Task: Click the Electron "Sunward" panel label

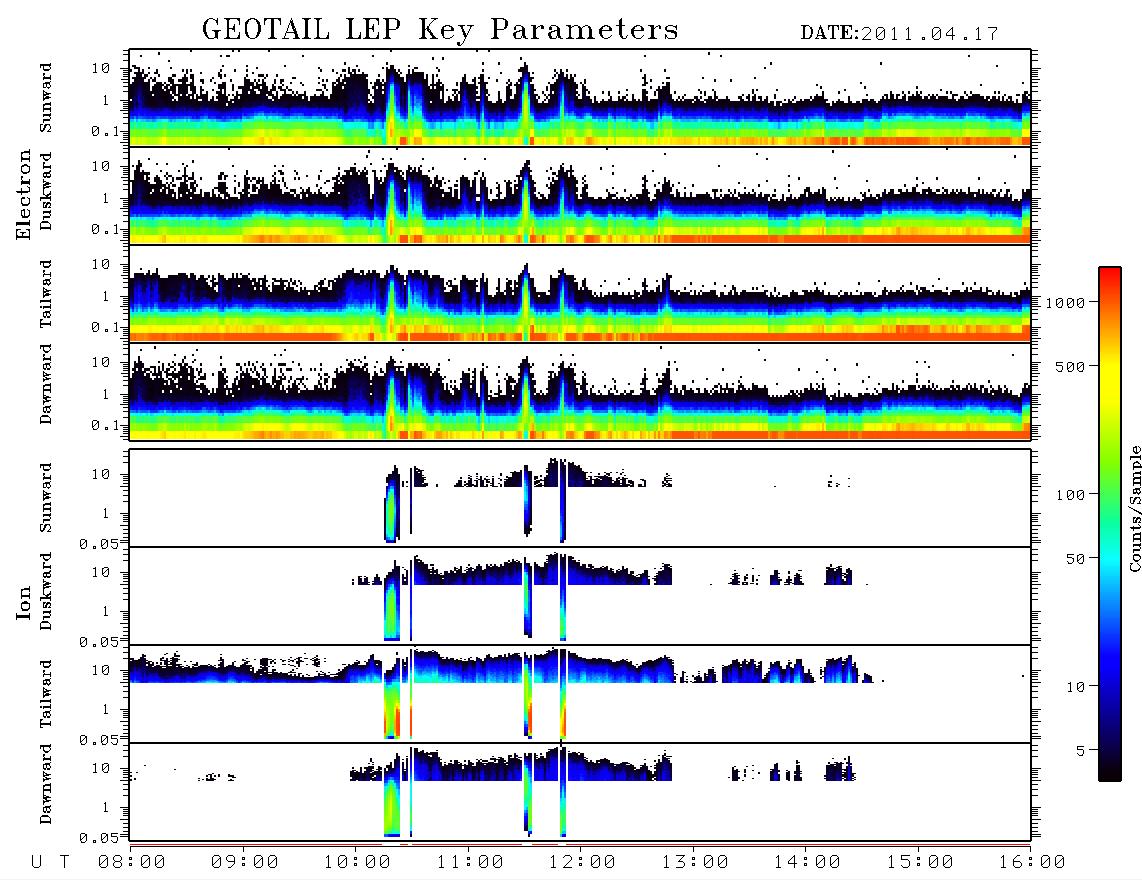Action: [x=46, y=98]
